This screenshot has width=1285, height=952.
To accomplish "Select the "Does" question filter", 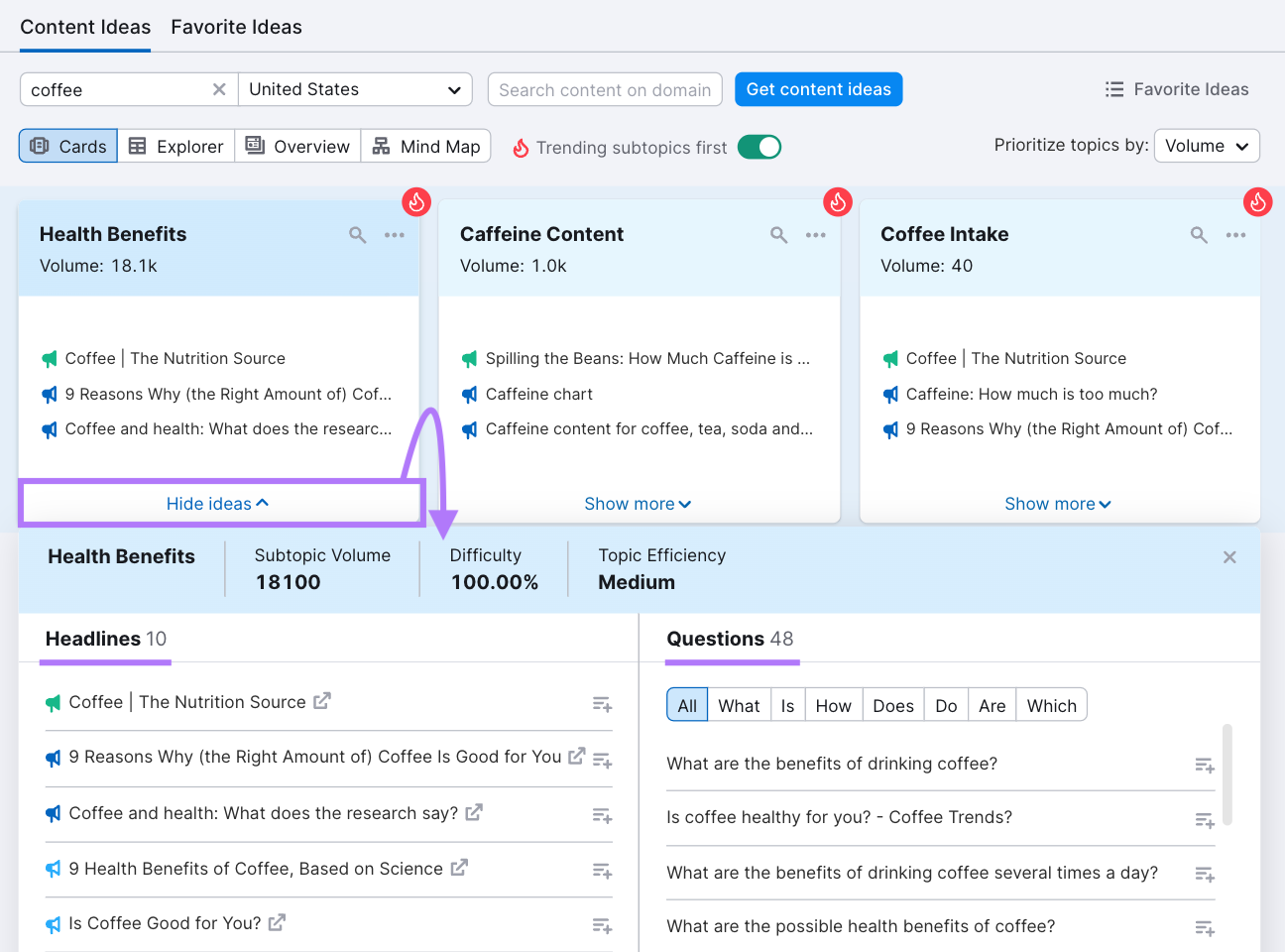I will 892,705.
